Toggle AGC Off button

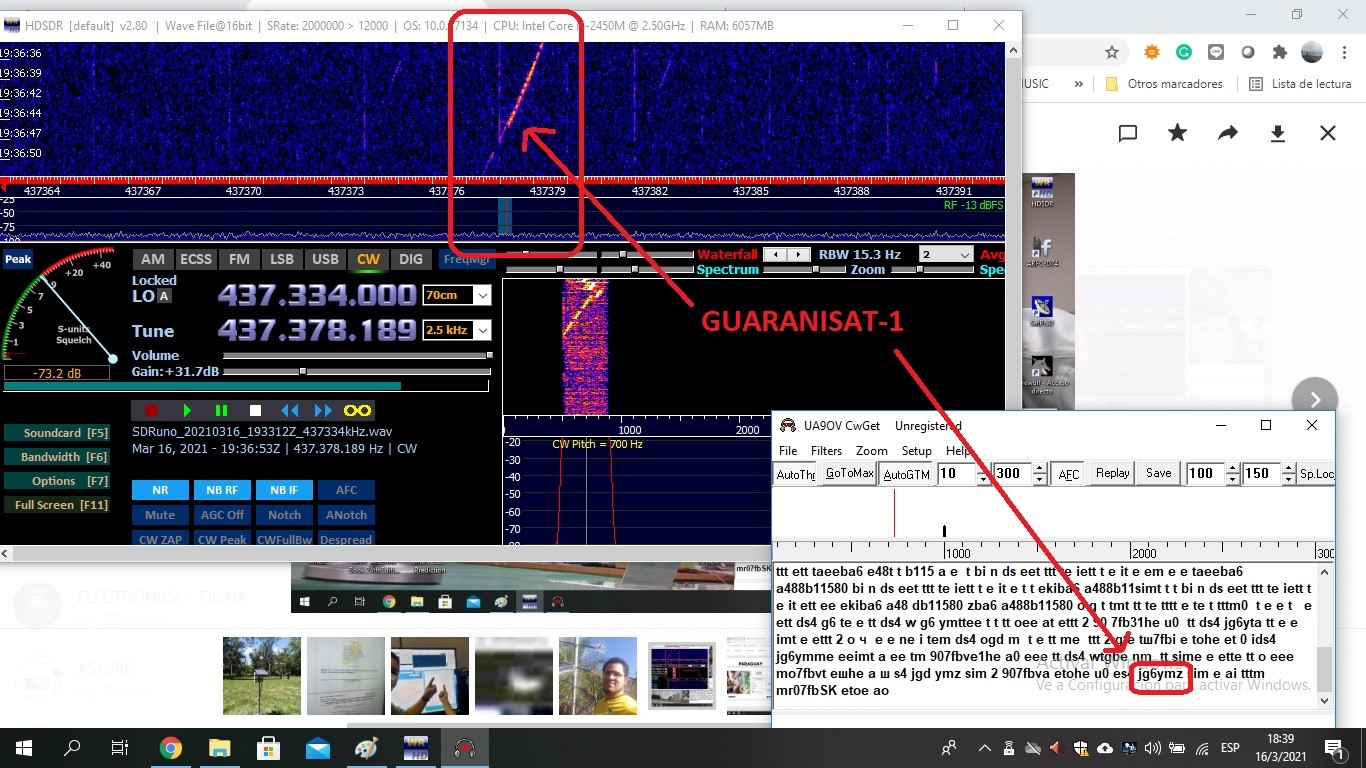222,515
